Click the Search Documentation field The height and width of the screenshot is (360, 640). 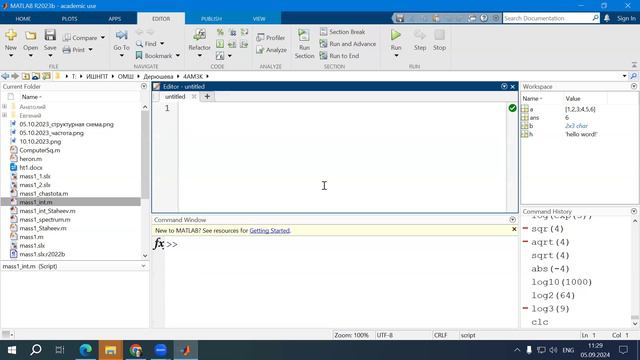click(x=547, y=18)
